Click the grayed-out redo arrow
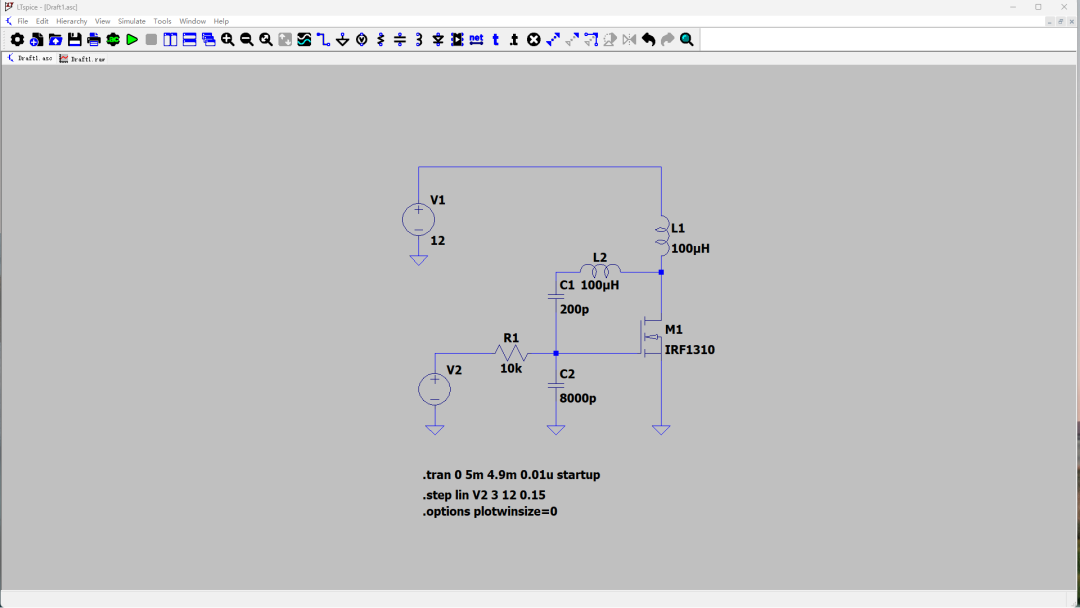This screenshot has width=1080, height=608. [667, 40]
